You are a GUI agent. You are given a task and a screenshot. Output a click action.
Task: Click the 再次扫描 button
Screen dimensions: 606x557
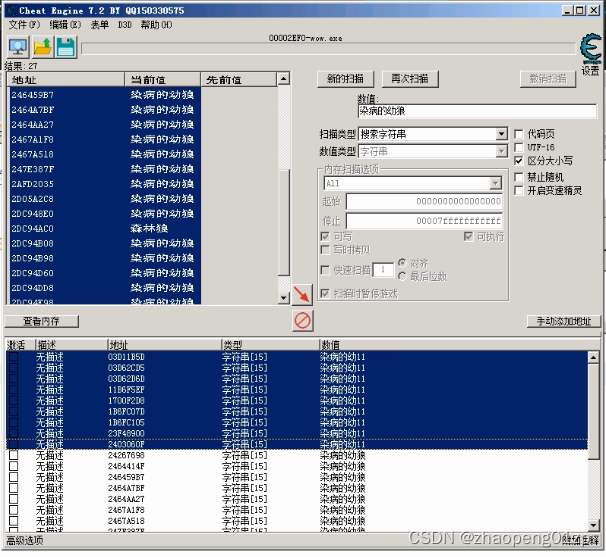pos(410,79)
